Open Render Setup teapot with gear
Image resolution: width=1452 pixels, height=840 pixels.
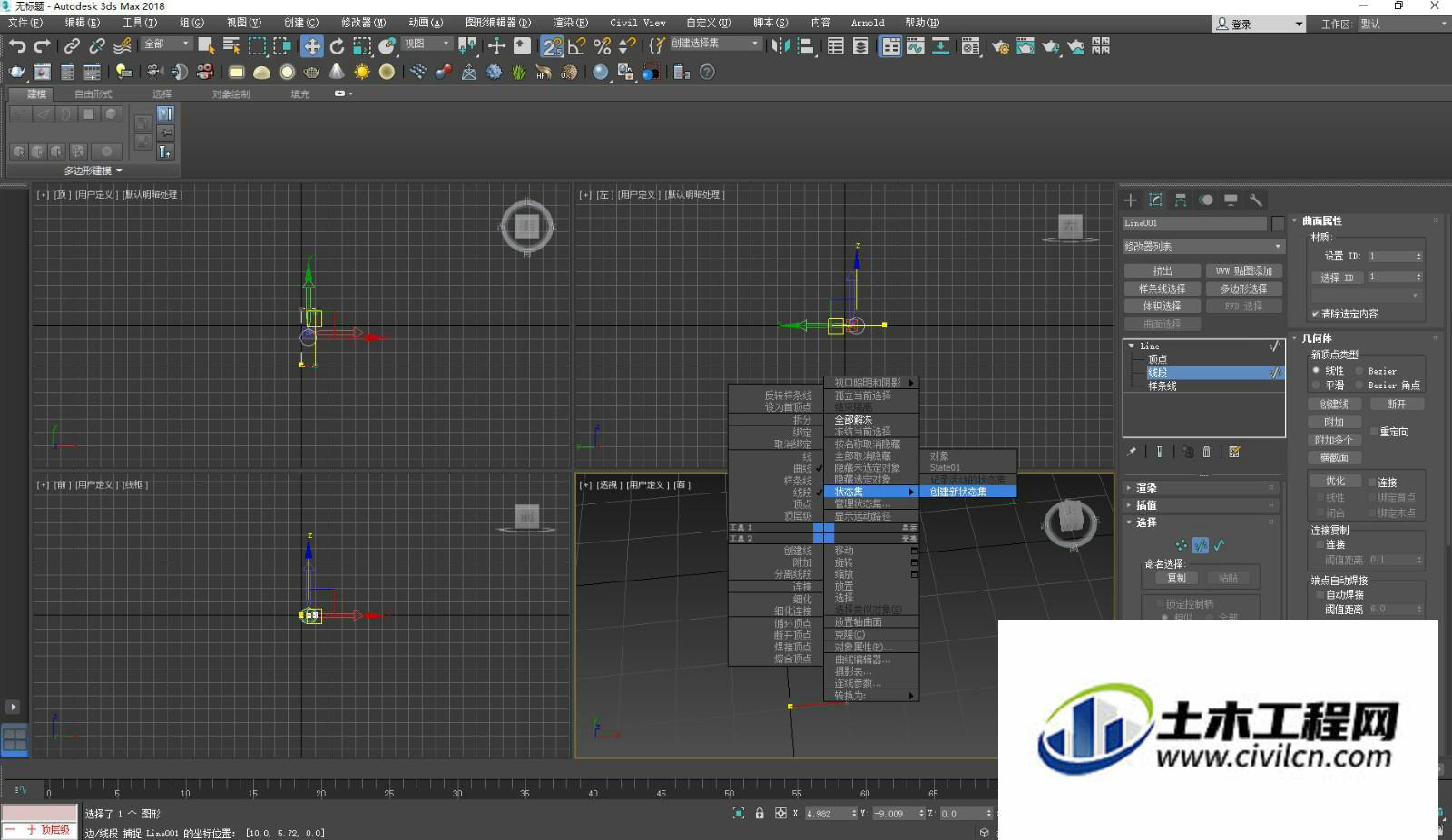[x=1000, y=46]
